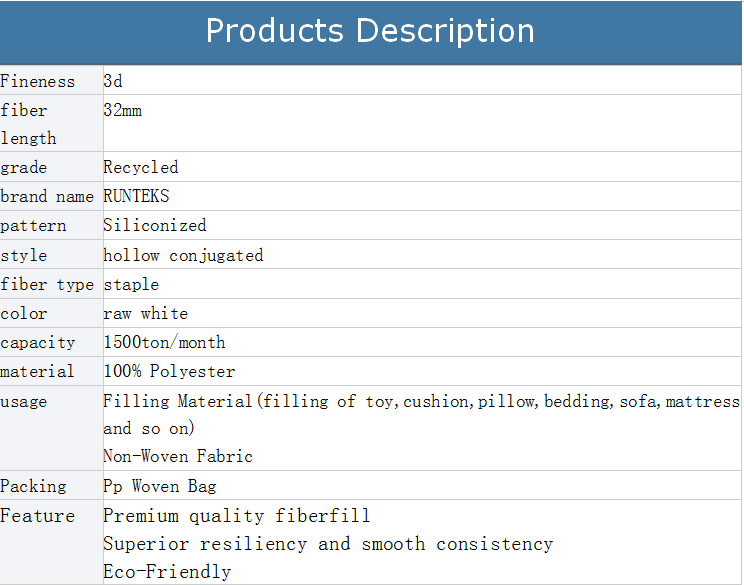Click the hollow conjugated style value
744x585 pixels.
(183, 255)
